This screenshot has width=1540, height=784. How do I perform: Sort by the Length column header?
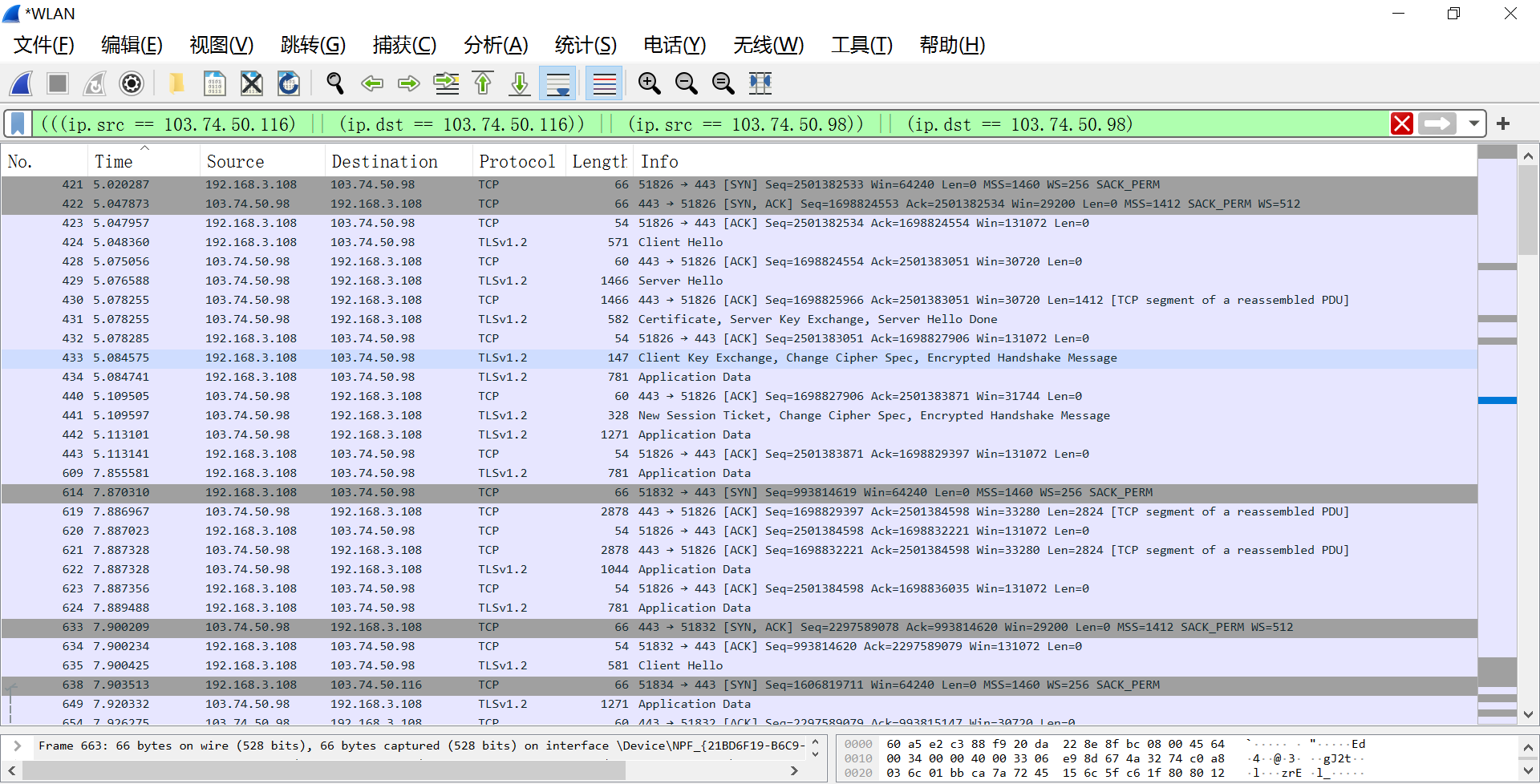click(599, 161)
